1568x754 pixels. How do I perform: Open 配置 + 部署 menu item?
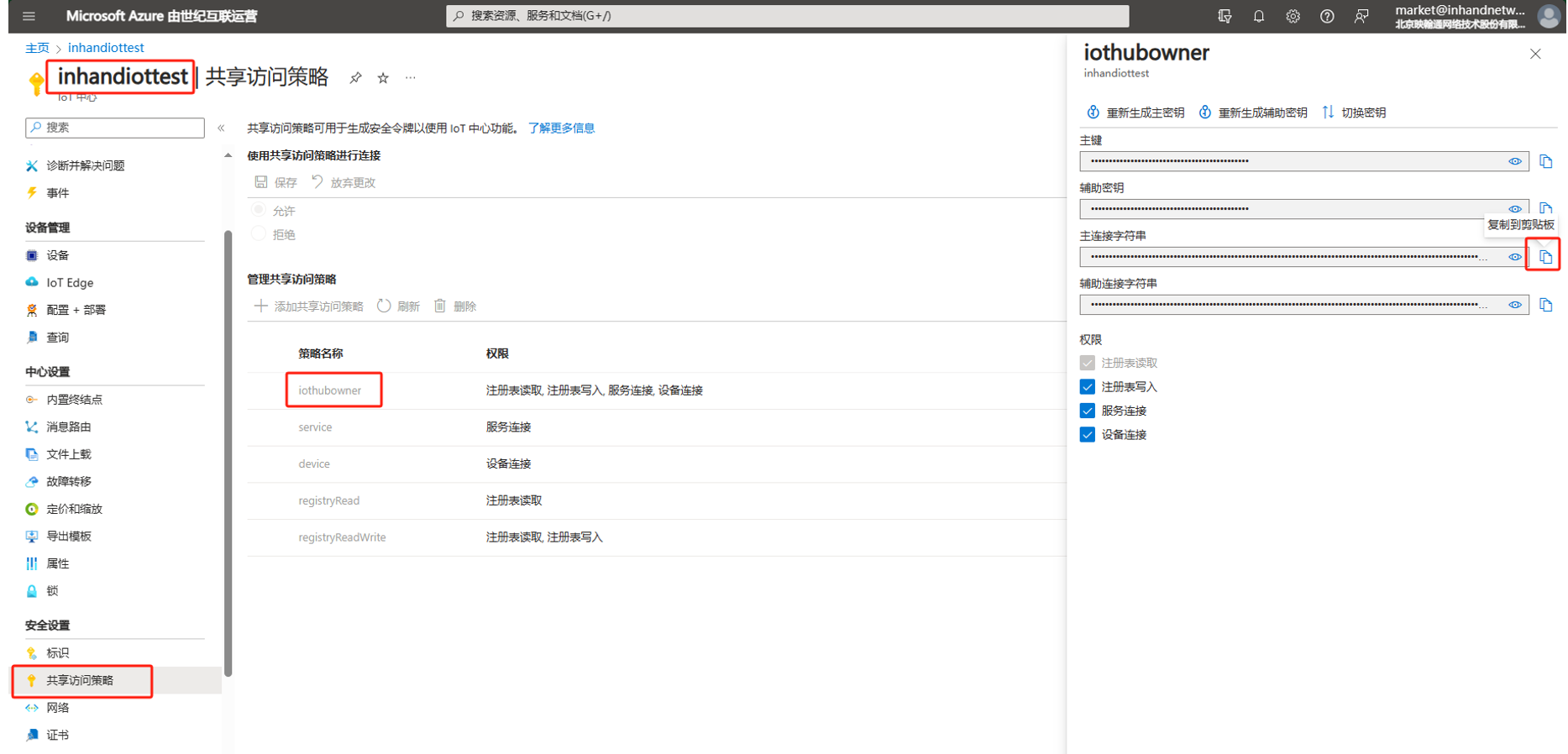[x=66, y=310]
